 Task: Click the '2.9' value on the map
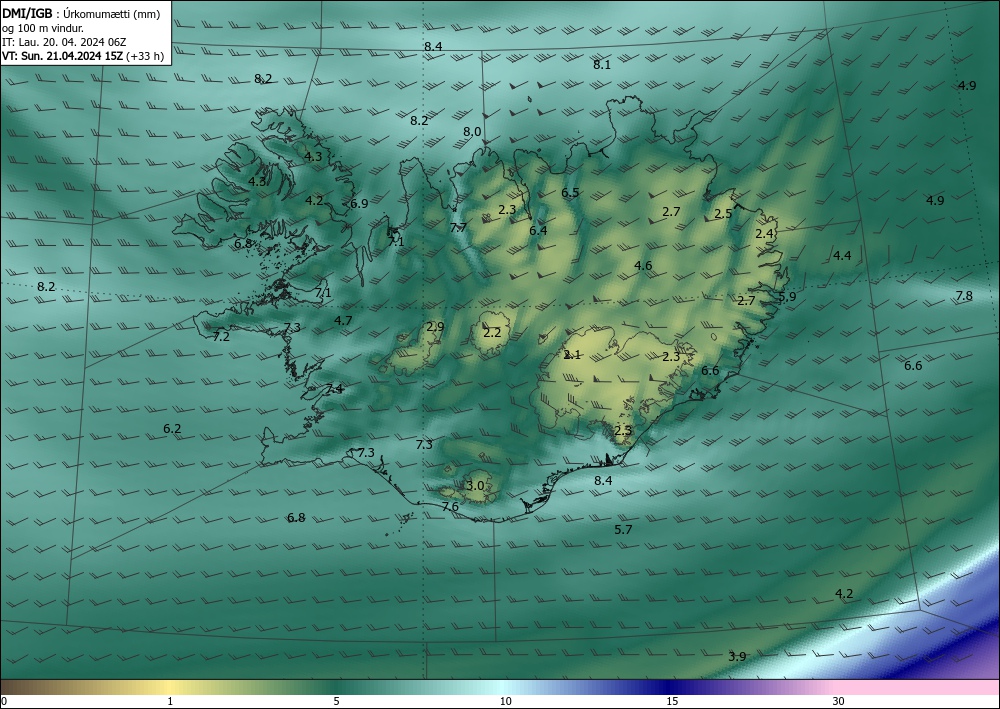436,326
